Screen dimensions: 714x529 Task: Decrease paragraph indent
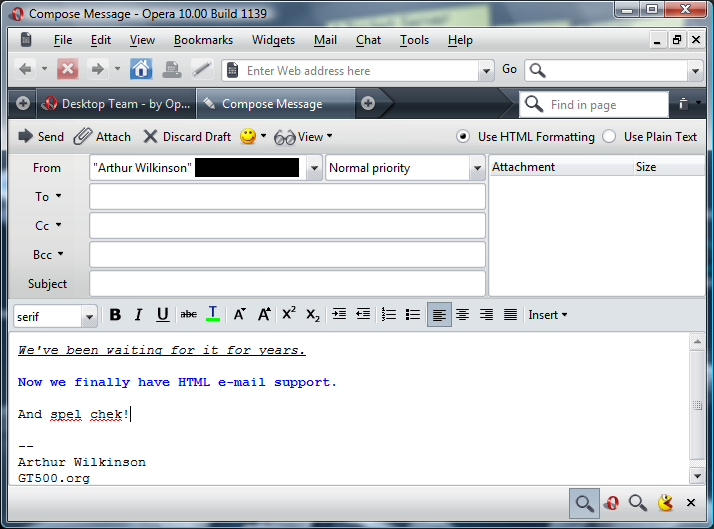tap(363, 315)
